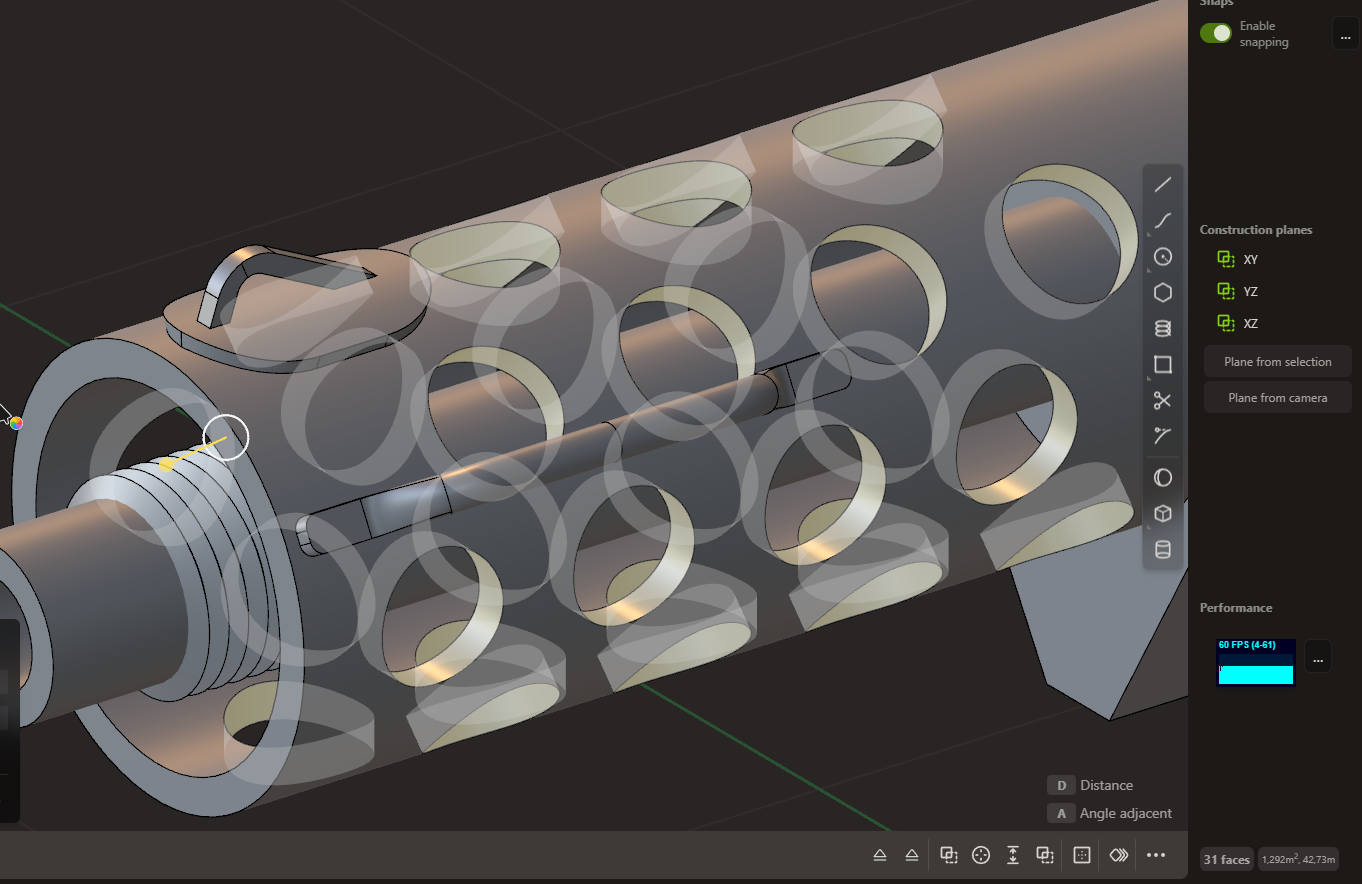Pick the Polygon hexagon tool
Screen dimensions: 1362x884
(1162, 292)
